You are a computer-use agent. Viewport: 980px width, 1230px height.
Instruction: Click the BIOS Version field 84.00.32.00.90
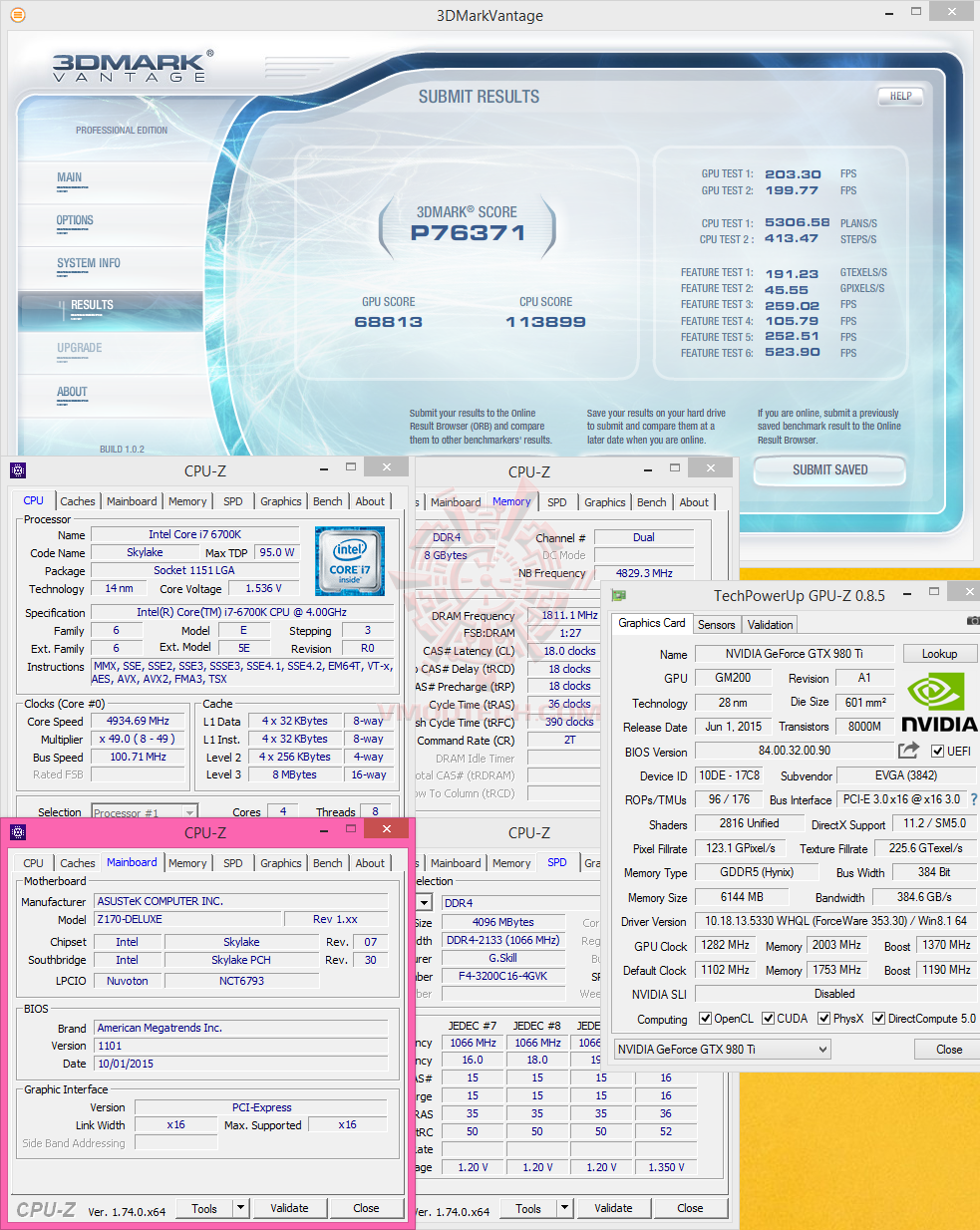click(x=794, y=751)
